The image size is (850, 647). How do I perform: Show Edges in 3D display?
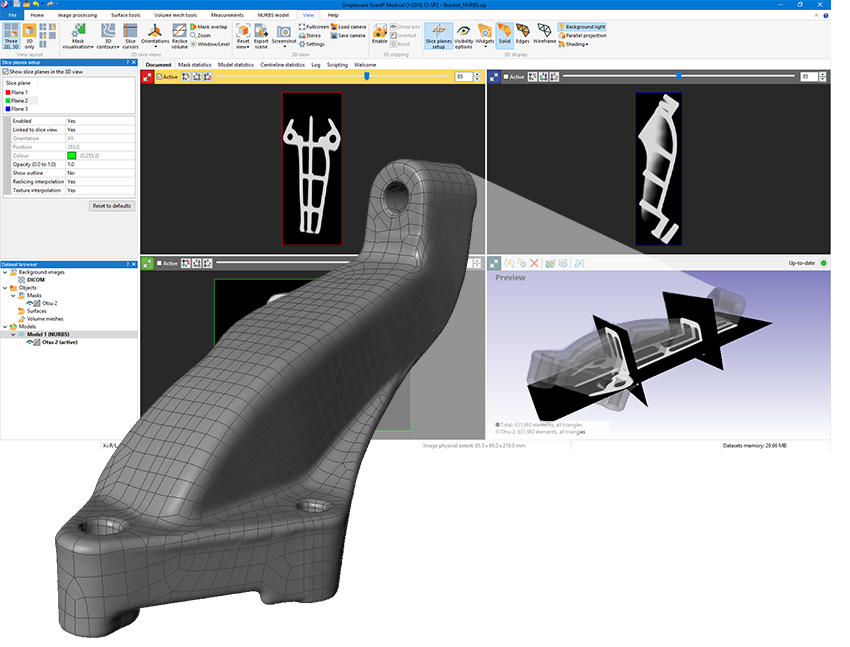click(x=522, y=34)
